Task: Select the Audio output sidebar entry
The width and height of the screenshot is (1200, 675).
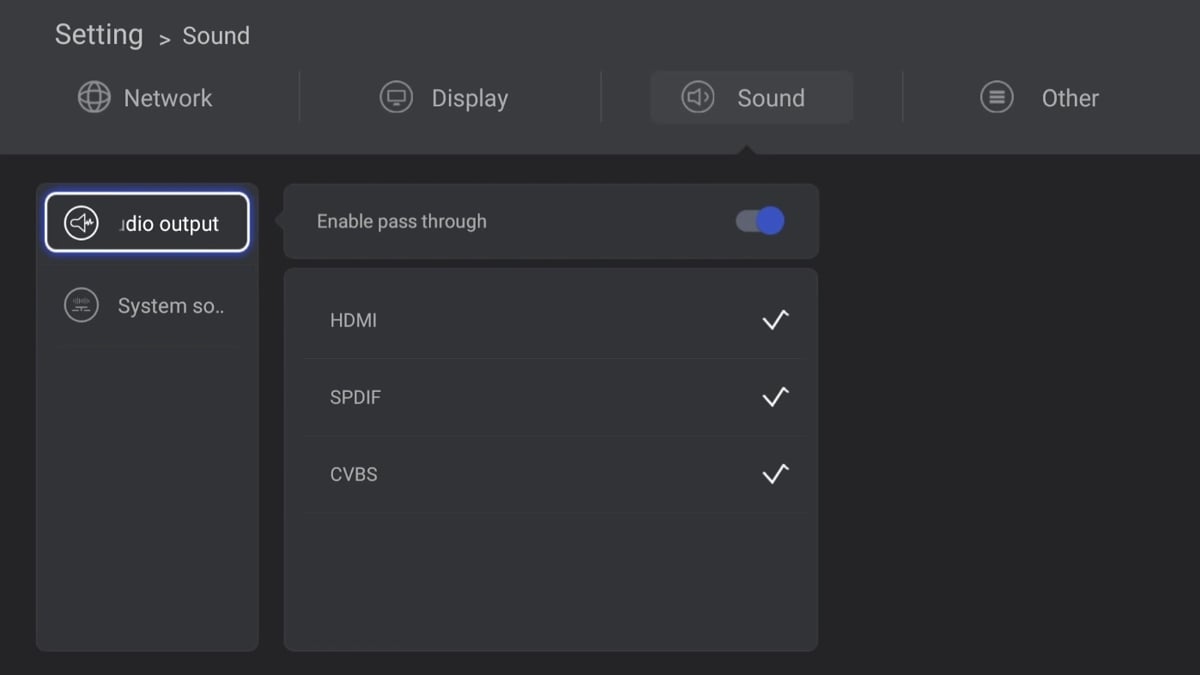Action: pyautogui.click(x=146, y=222)
